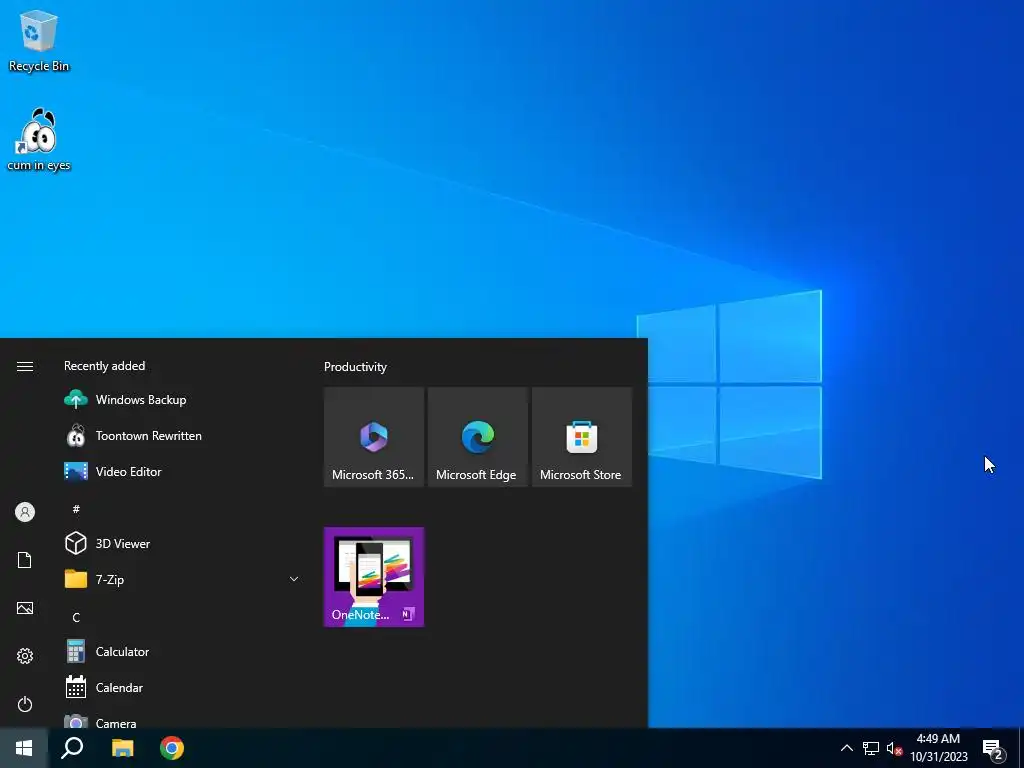Select the Toontown desktop shortcut icon

39,140
